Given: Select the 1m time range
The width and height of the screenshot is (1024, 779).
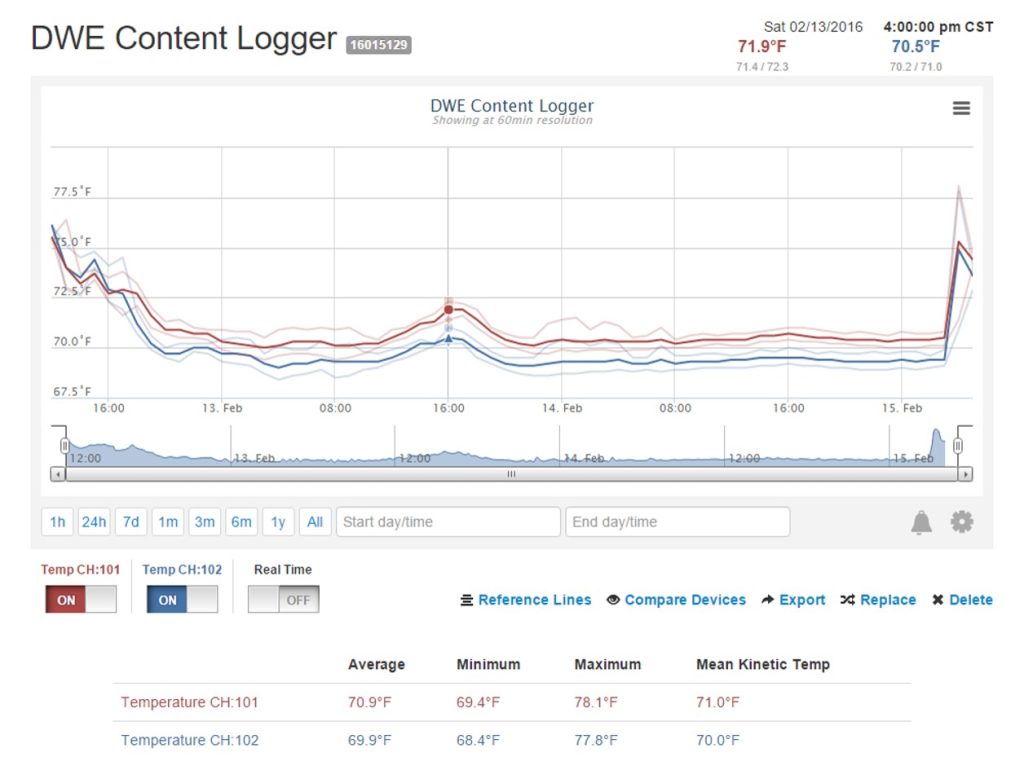Looking at the screenshot, I should [168, 522].
